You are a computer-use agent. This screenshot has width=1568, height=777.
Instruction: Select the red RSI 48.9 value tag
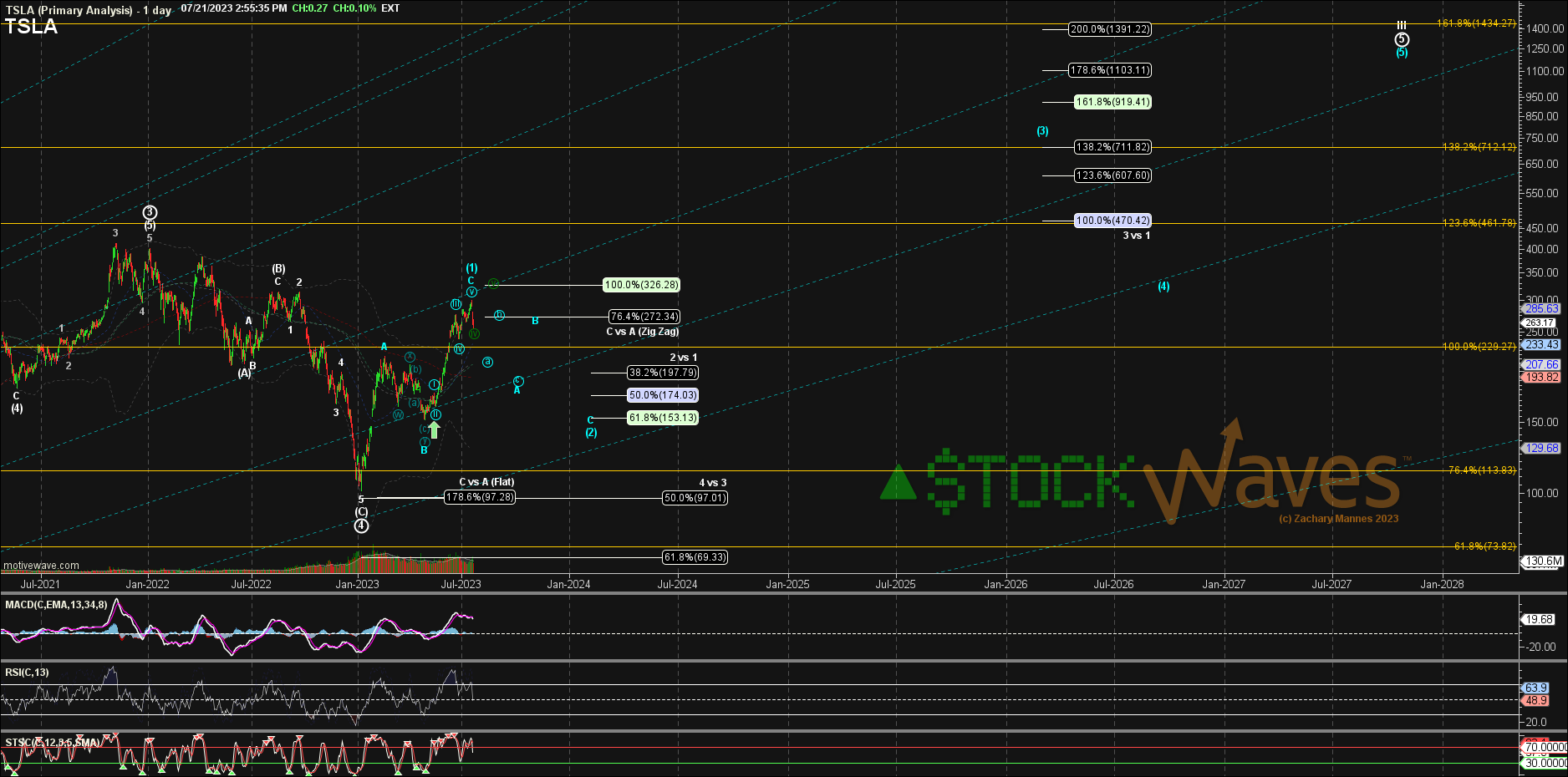(1536, 701)
